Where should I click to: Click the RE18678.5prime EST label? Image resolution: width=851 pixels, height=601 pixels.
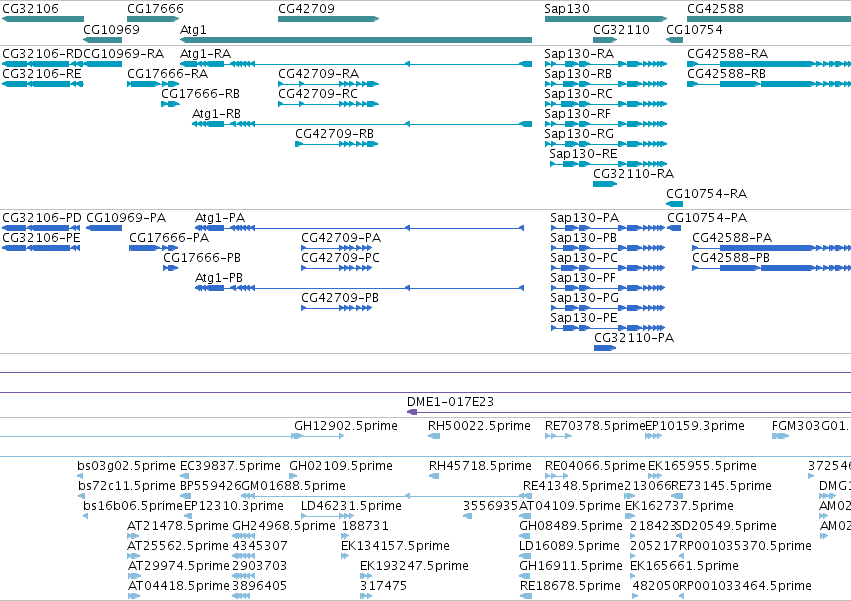(x=570, y=586)
